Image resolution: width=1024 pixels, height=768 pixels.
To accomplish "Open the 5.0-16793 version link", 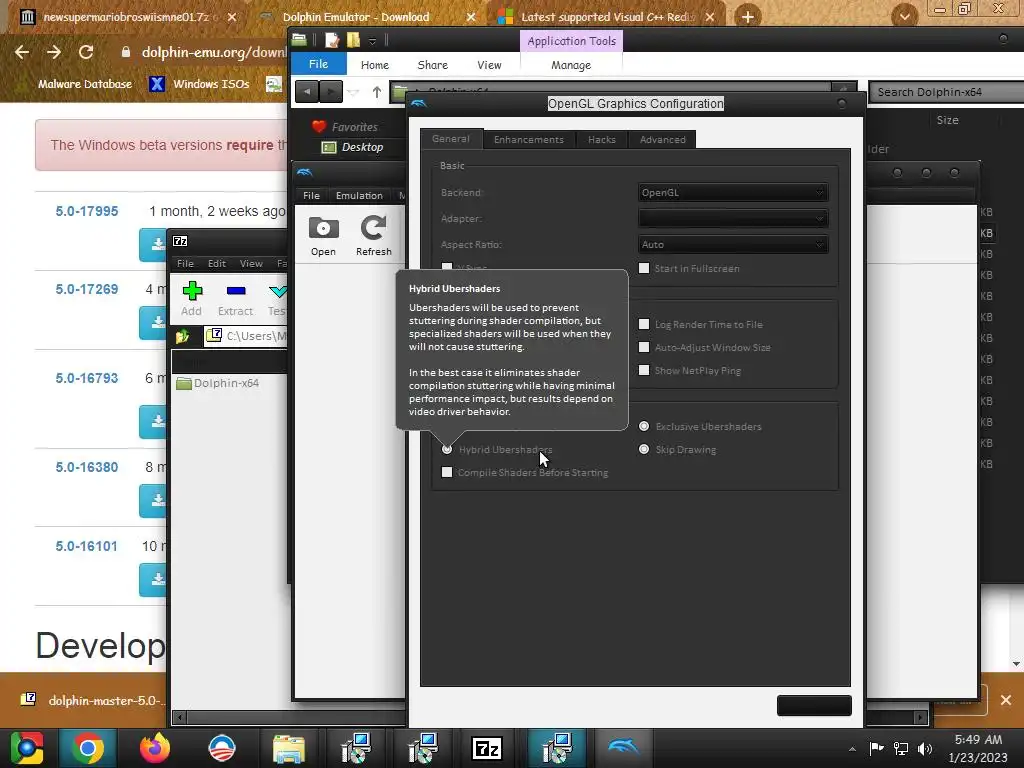I will tap(87, 378).
